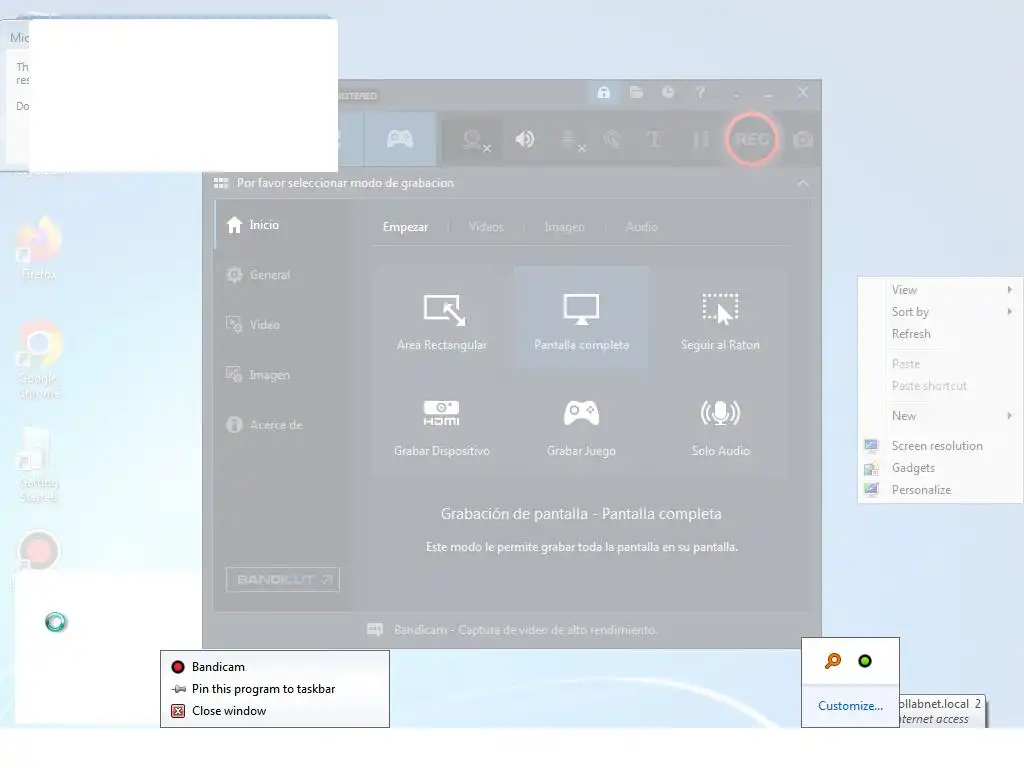Click Customize... in the tray popup
Screen dimensions: 1024x768
tap(850, 706)
